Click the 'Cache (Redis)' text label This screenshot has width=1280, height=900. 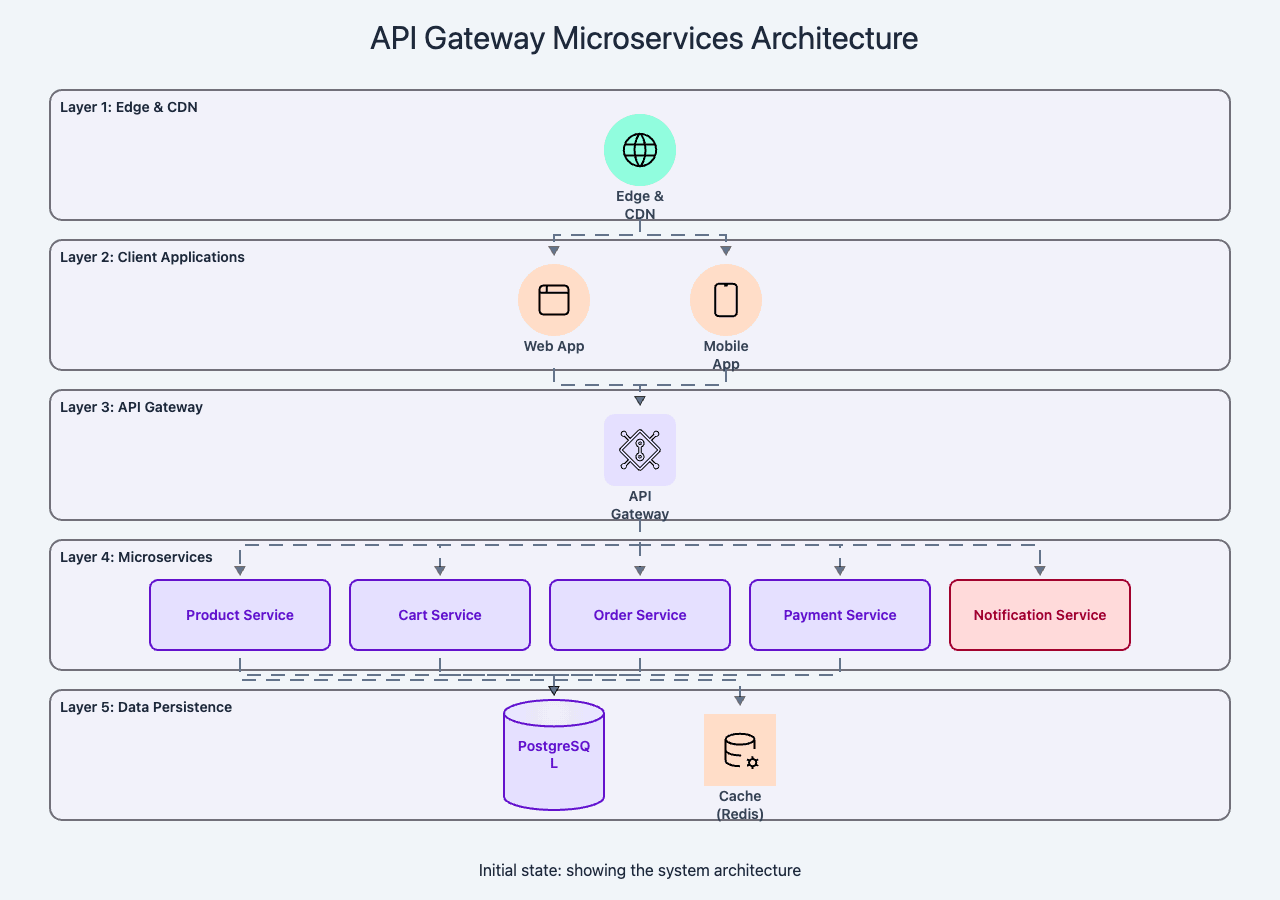coord(740,805)
